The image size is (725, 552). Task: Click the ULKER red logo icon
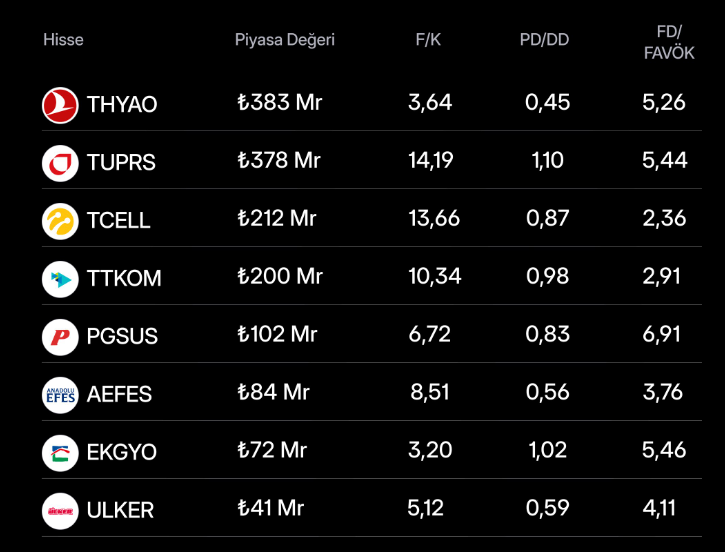60,511
